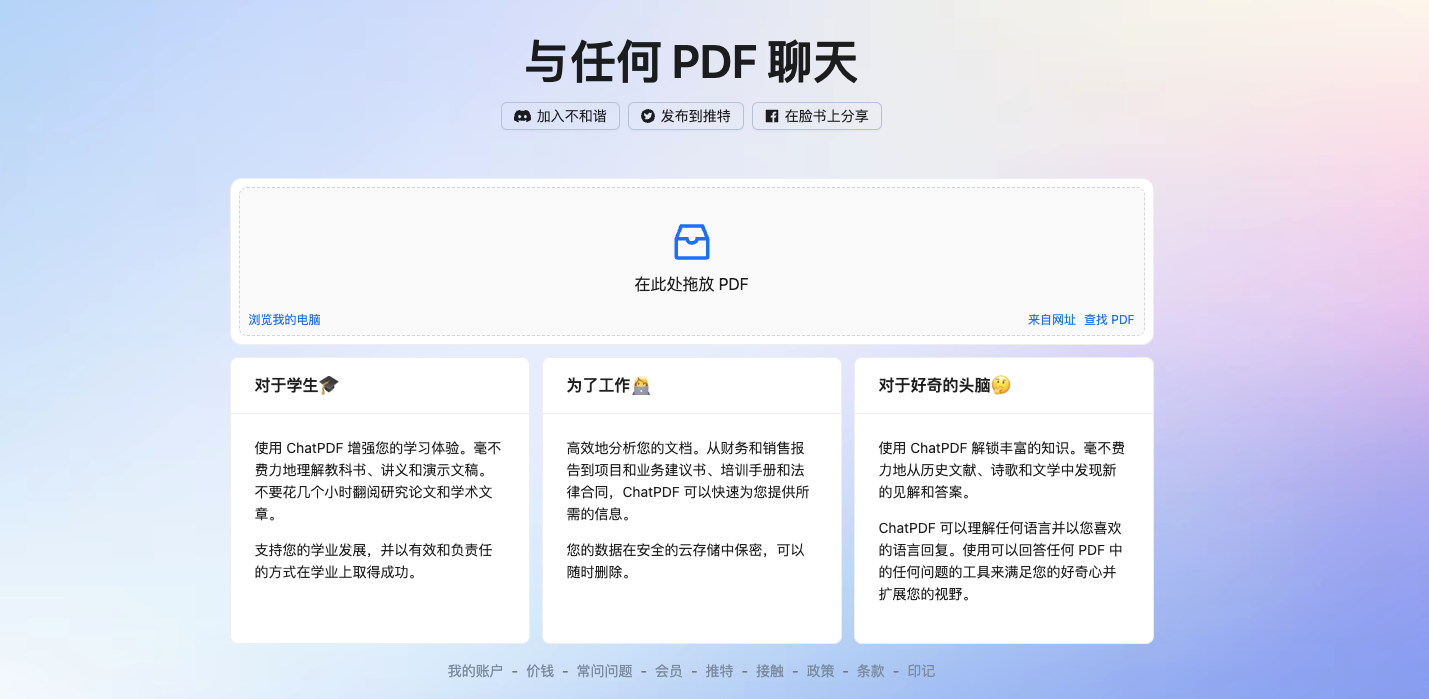Share via 发布到推特 button
1429x699 pixels.
click(x=686, y=116)
